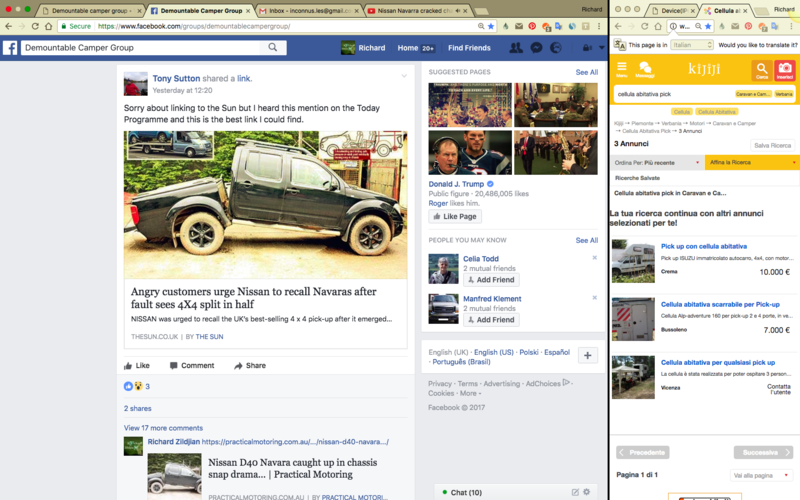
Task: Open Chrome menu in Facebook window
Action: click(x=599, y=26)
